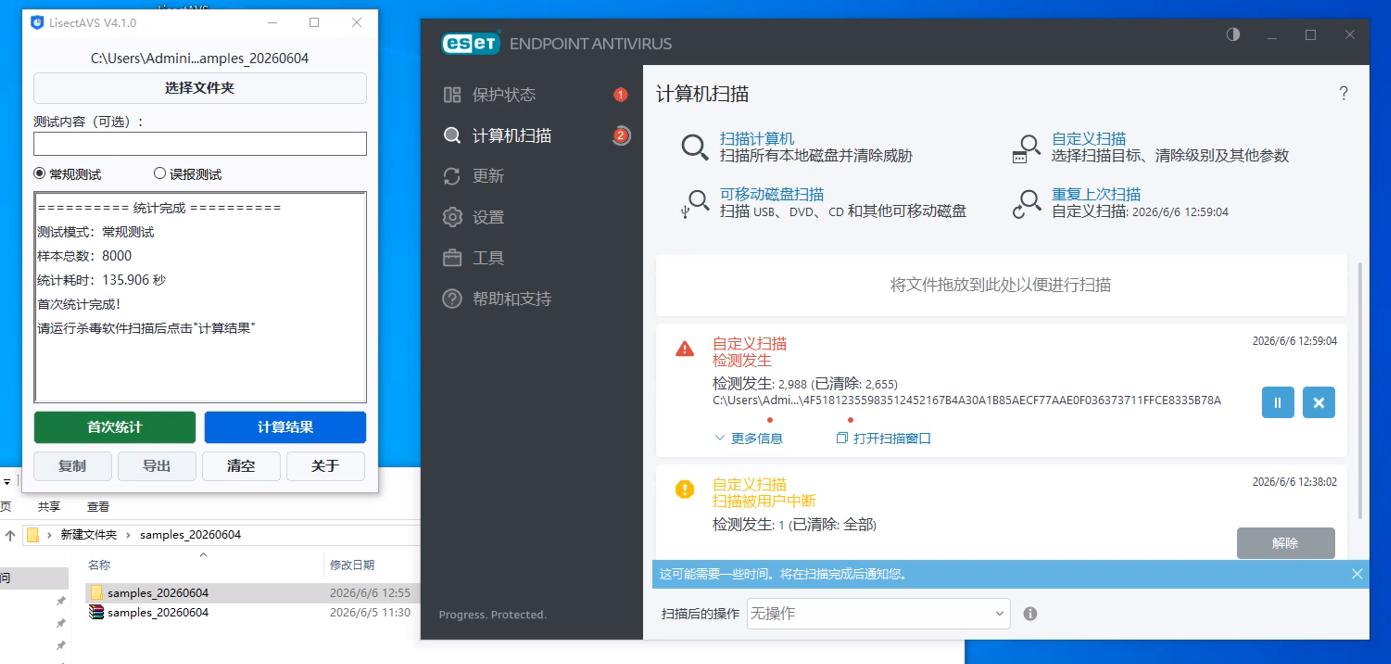Click the 解除 button
The height and width of the screenshot is (664, 1391).
[x=1285, y=543]
